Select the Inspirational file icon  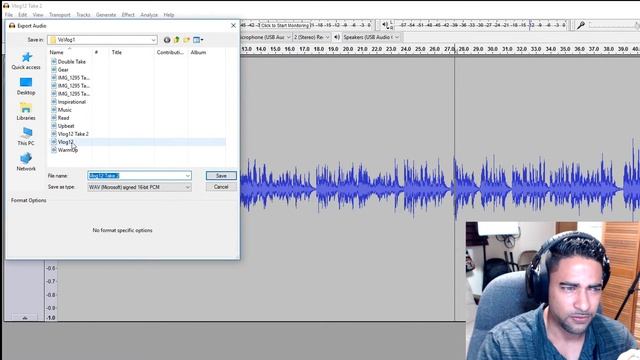point(54,102)
